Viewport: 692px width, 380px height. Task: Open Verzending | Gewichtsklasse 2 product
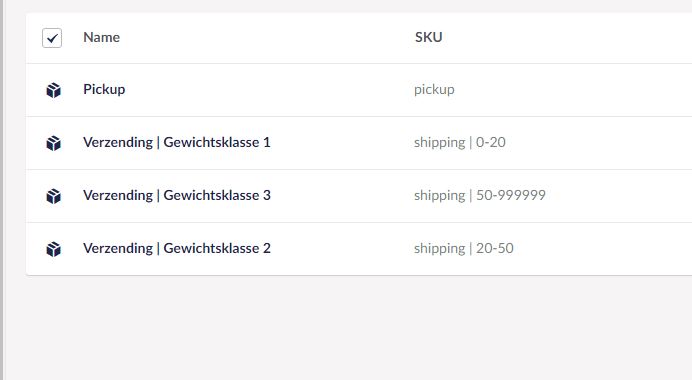click(177, 248)
